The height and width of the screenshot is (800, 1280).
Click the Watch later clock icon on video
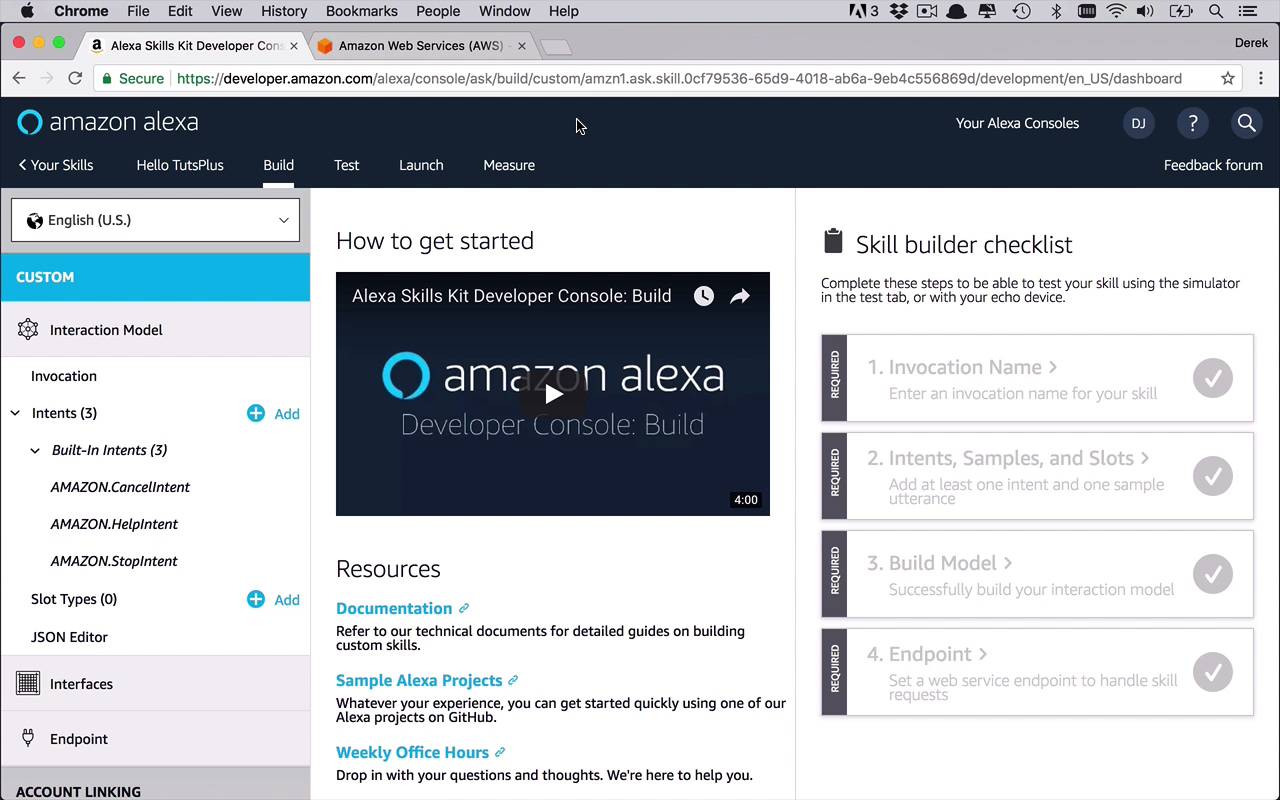tap(704, 296)
